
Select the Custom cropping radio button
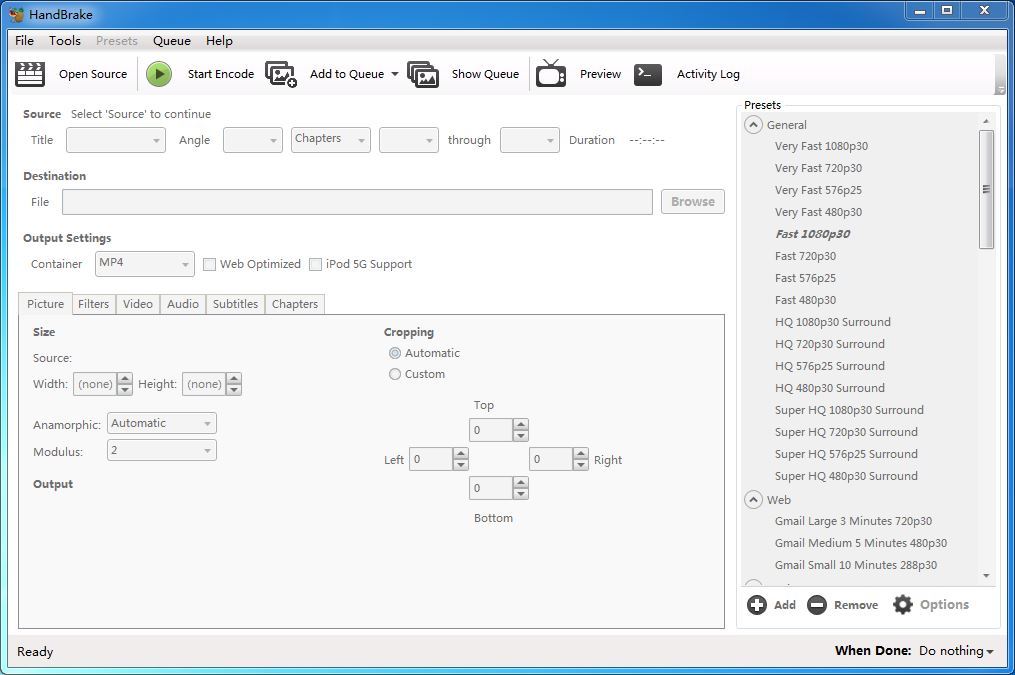coord(395,374)
